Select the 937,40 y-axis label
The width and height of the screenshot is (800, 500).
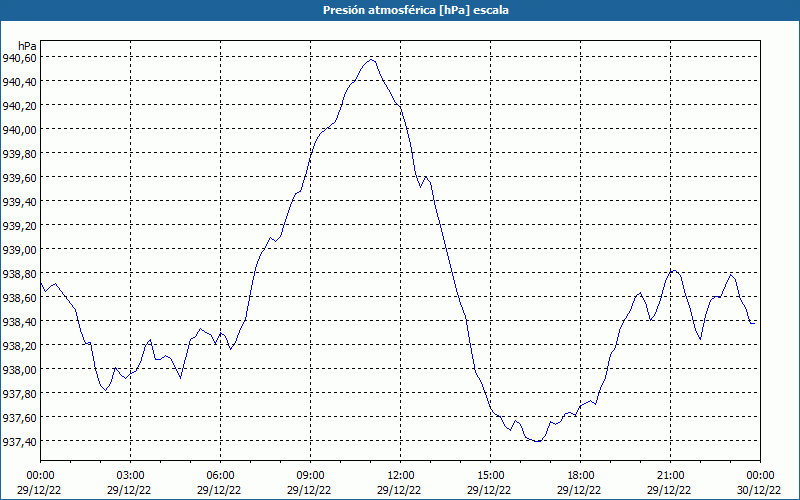click(x=19, y=441)
